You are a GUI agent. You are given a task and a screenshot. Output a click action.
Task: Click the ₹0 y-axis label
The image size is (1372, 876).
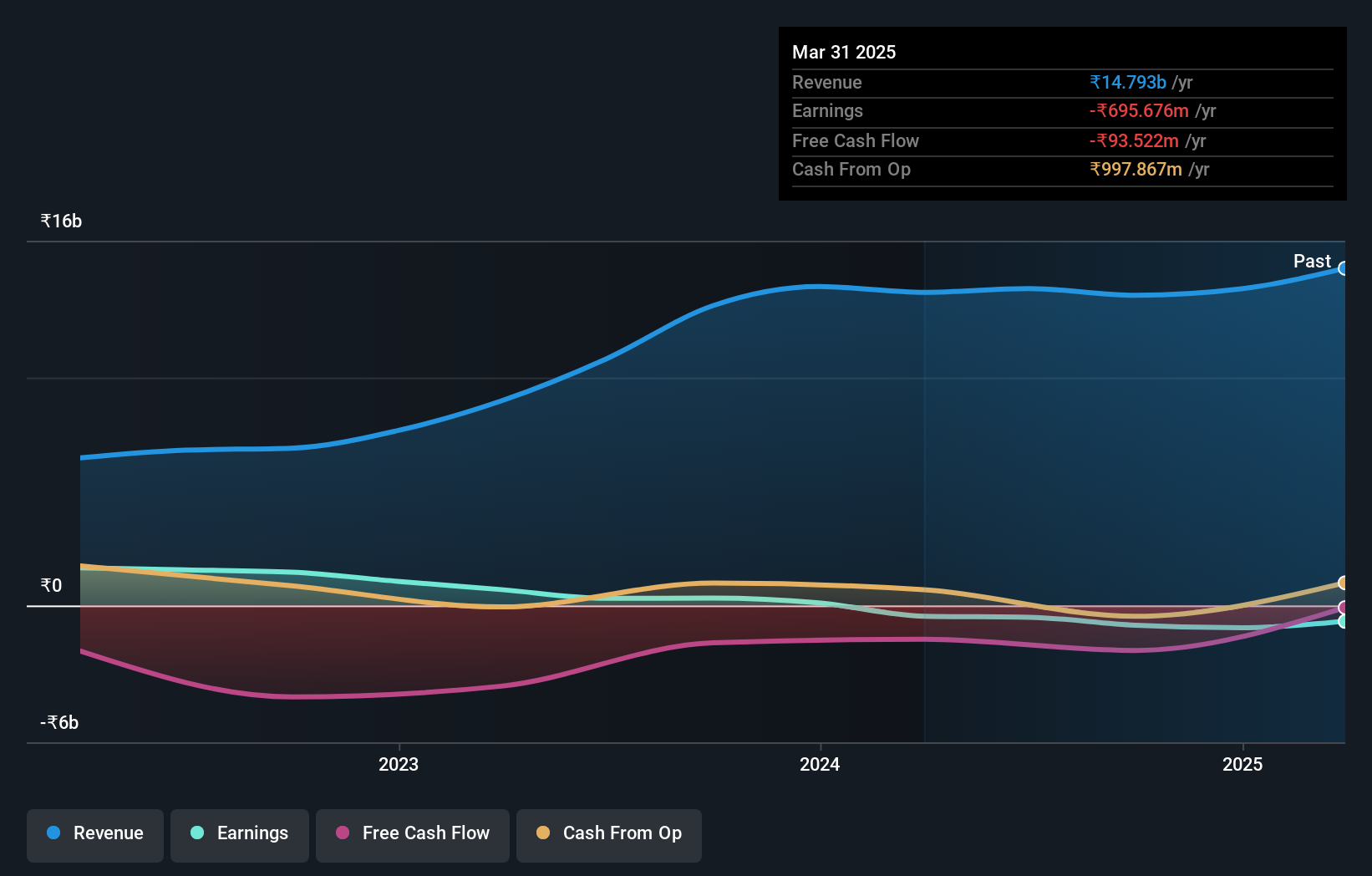[x=51, y=585]
